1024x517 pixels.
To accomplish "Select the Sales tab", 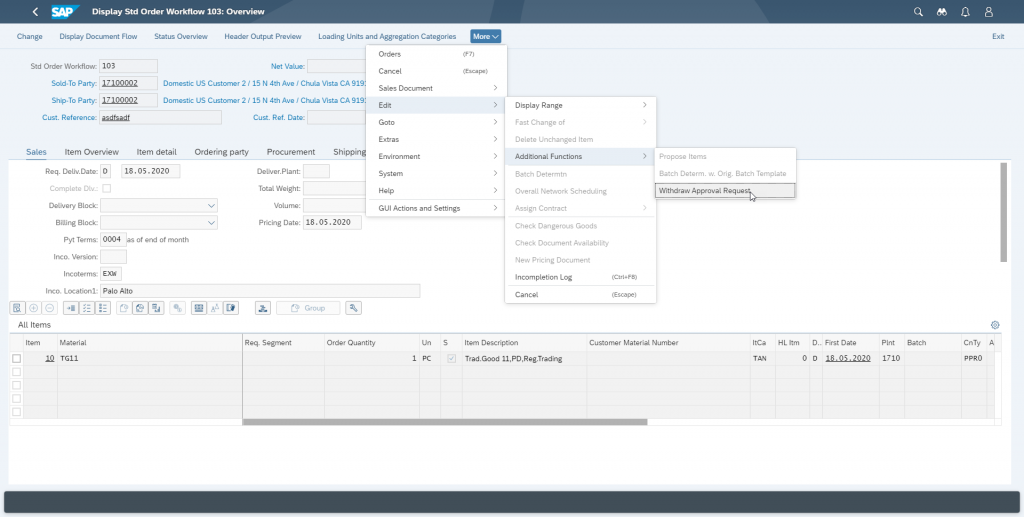I will (x=36, y=152).
